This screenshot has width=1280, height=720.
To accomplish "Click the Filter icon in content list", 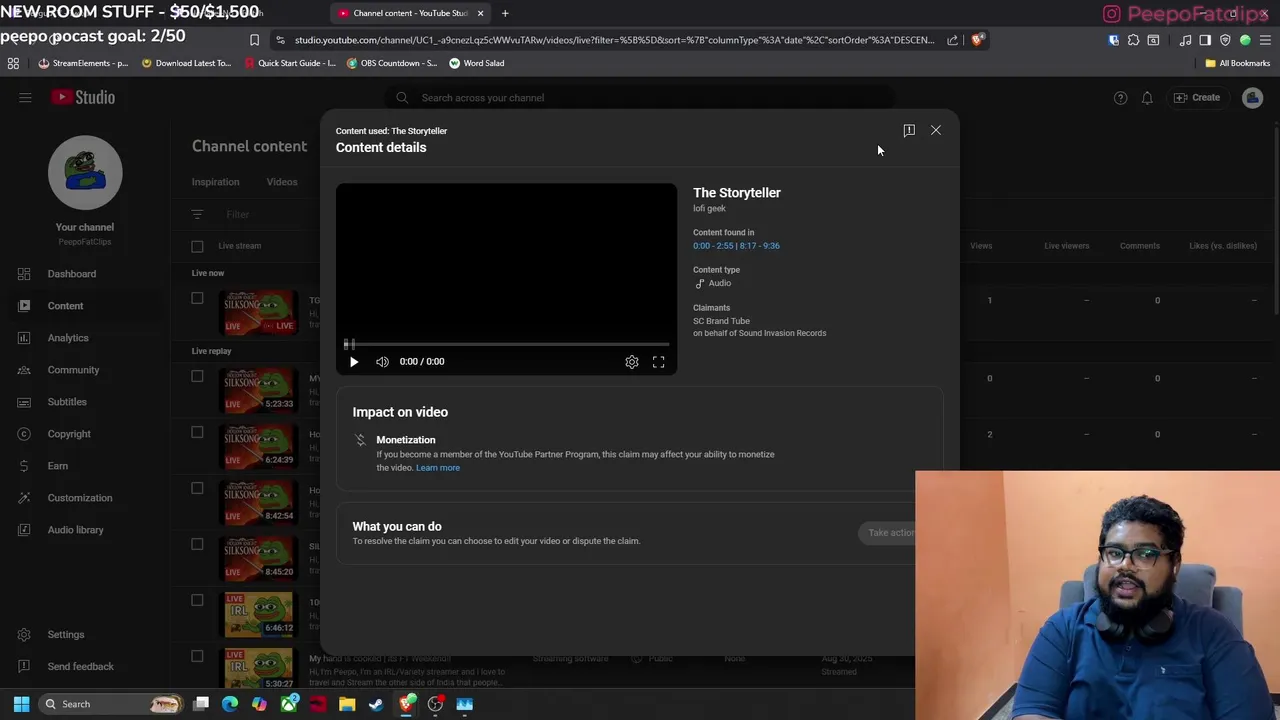I will coord(197,214).
